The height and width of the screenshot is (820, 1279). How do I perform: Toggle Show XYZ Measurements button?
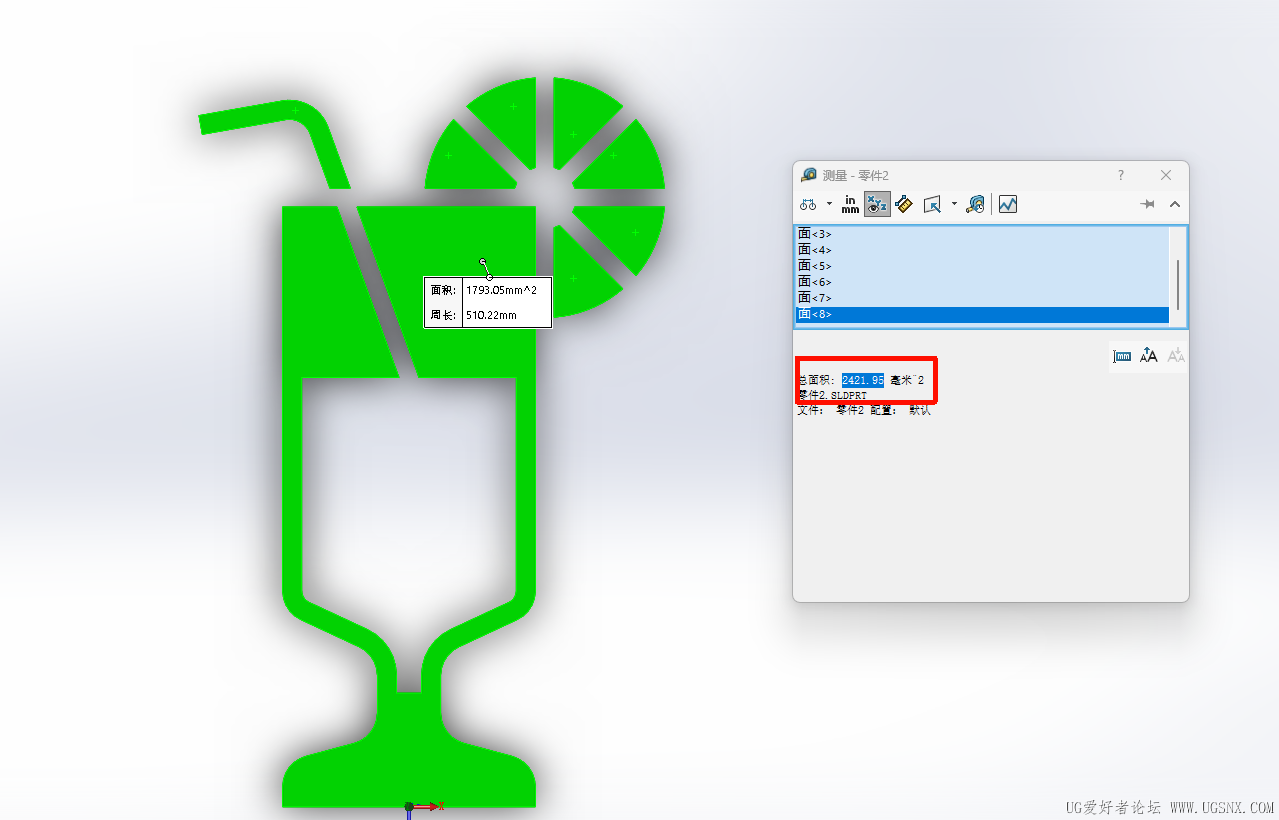(x=877, y=204)
